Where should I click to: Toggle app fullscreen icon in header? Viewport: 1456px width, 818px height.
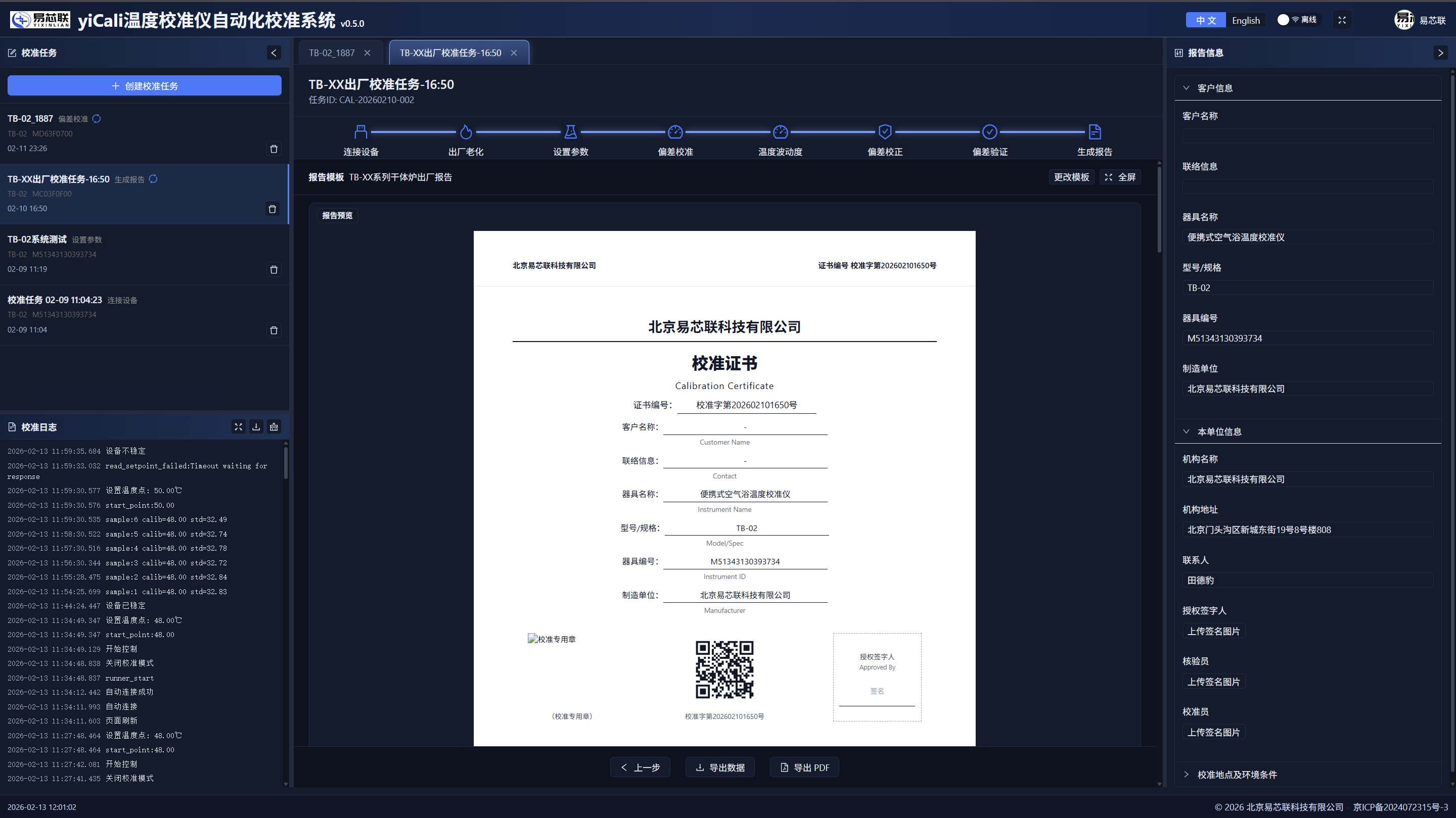[1342, 20]
